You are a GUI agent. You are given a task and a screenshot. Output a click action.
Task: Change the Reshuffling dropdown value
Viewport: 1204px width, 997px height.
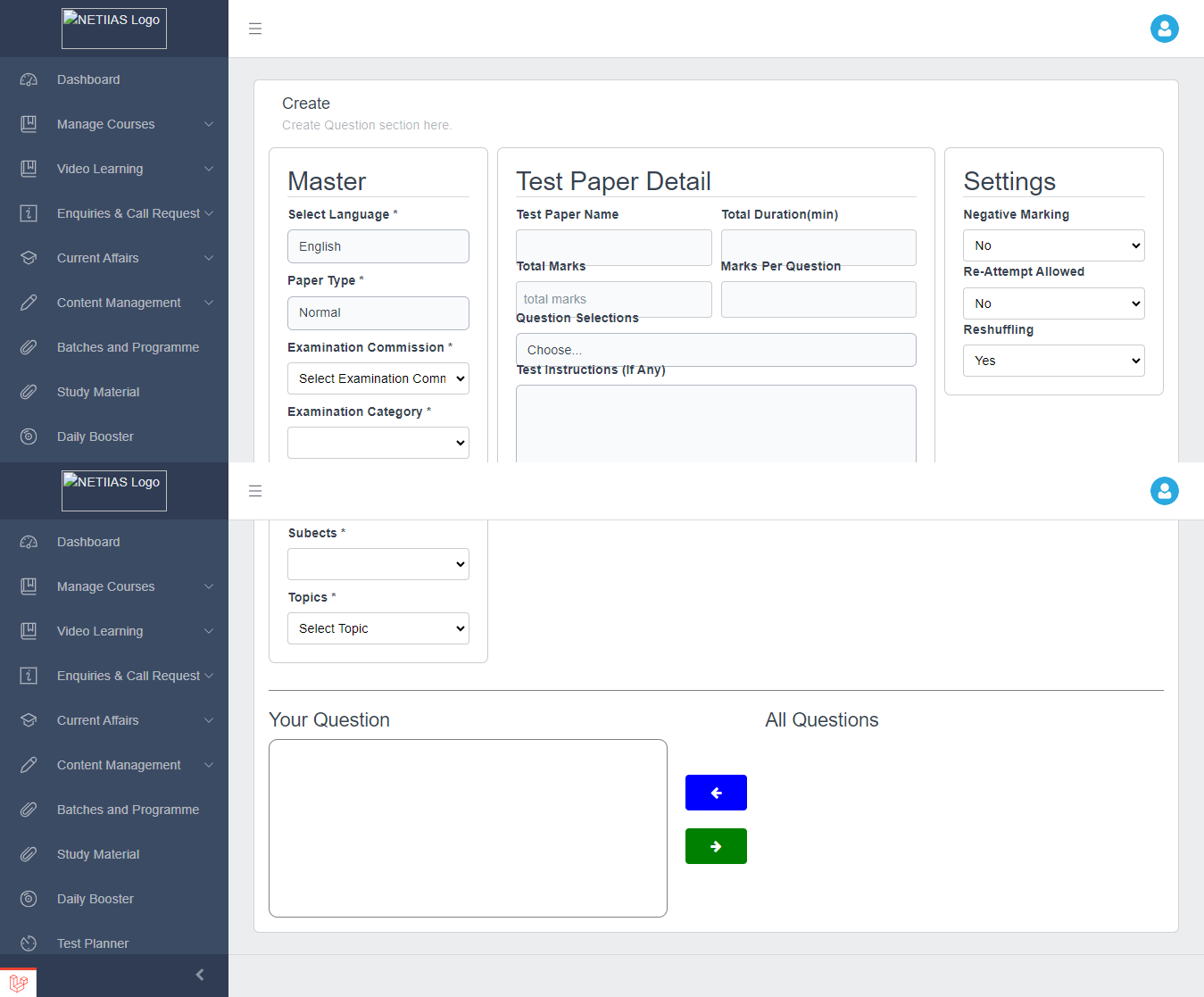[1053, 361]
